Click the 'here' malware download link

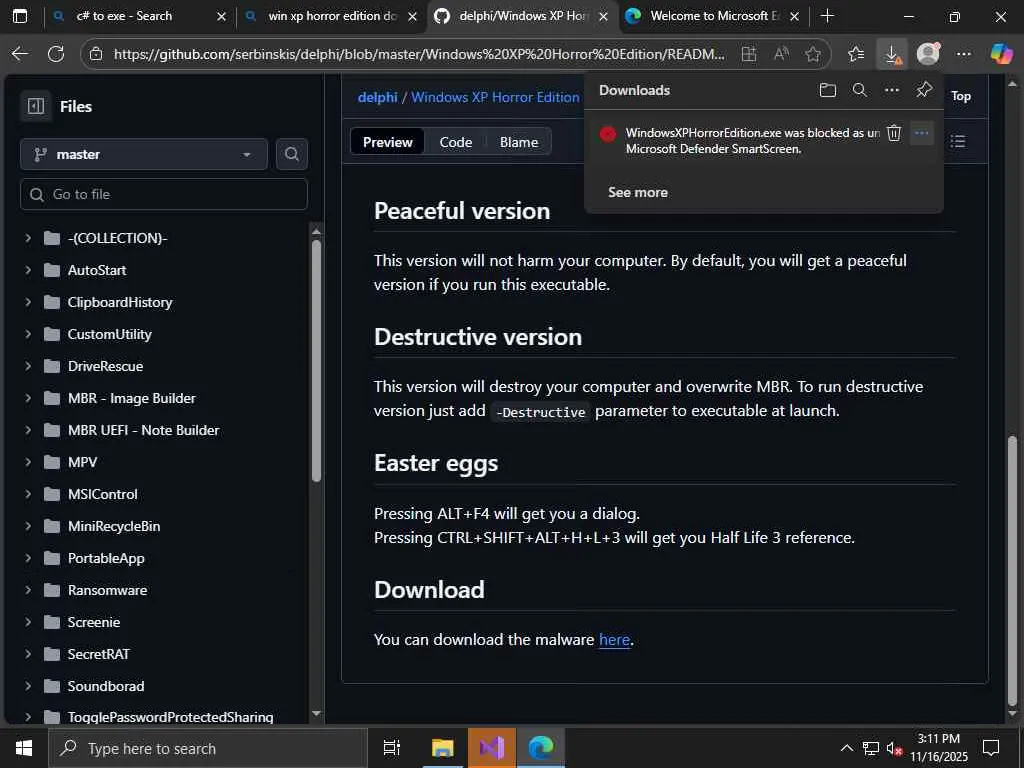615,639
